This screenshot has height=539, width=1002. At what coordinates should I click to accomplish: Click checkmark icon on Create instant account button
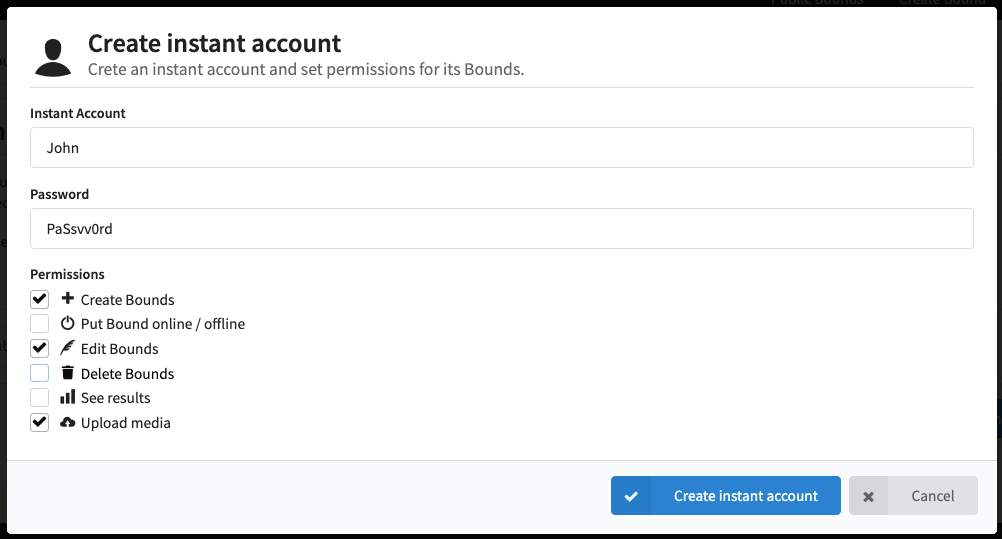[x=631, y=496]
